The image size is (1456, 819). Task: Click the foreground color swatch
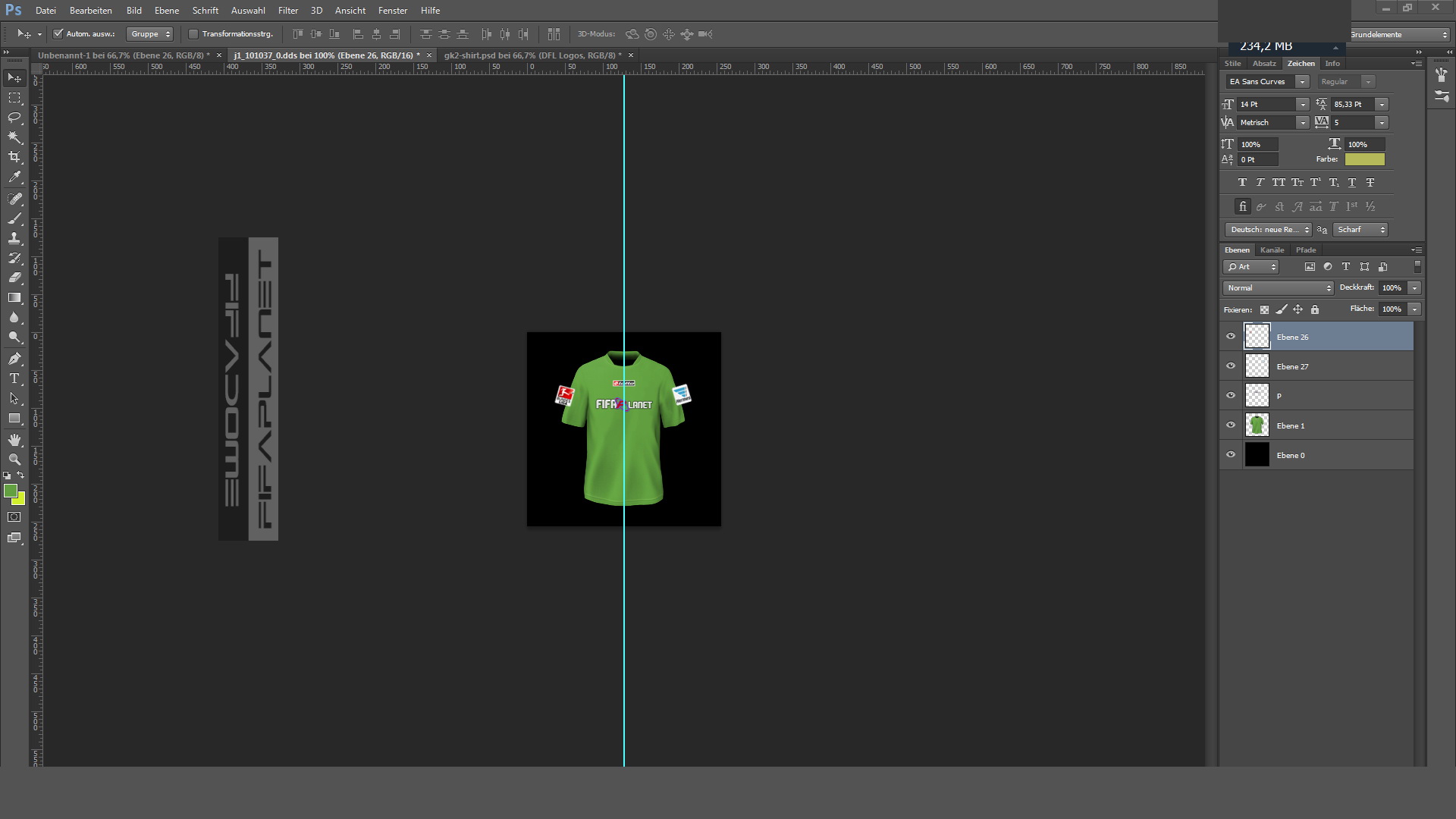(x=10, y=491)
